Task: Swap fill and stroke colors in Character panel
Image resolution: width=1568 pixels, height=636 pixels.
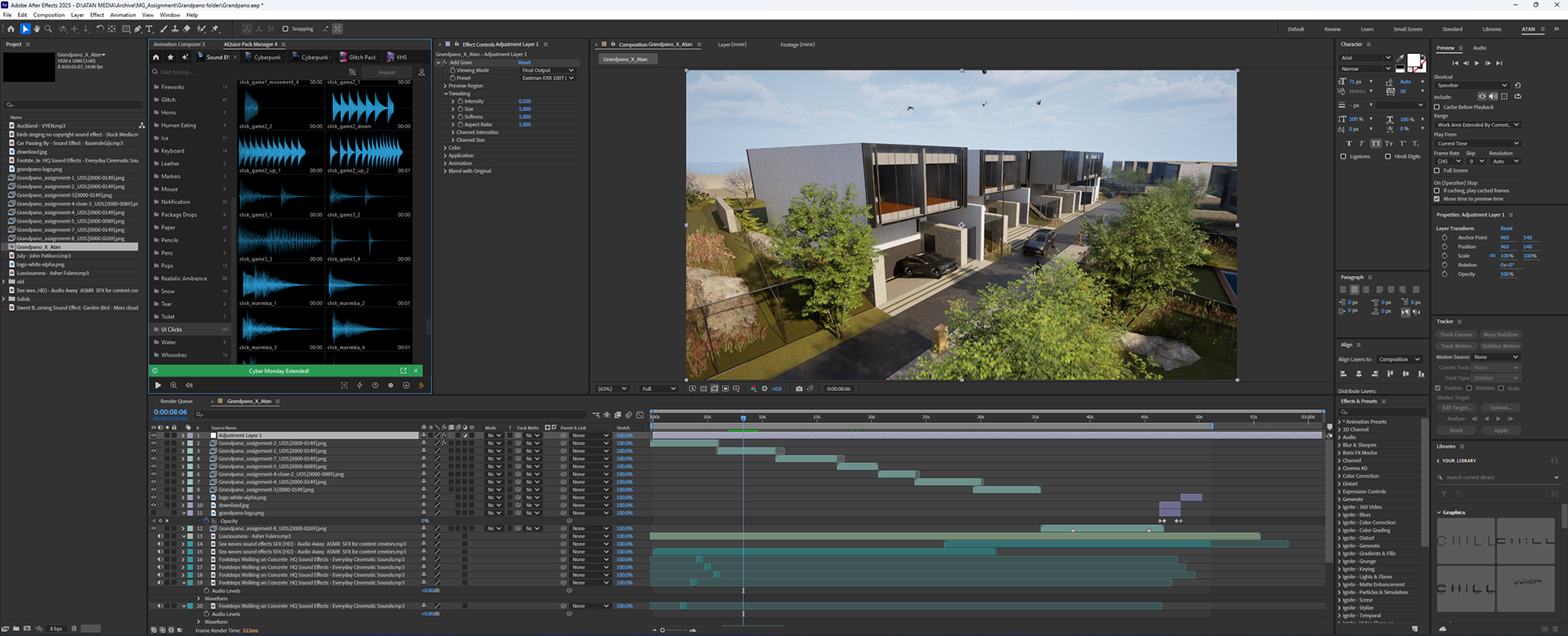Action: pyautogui.click(x=1423, y=57)
